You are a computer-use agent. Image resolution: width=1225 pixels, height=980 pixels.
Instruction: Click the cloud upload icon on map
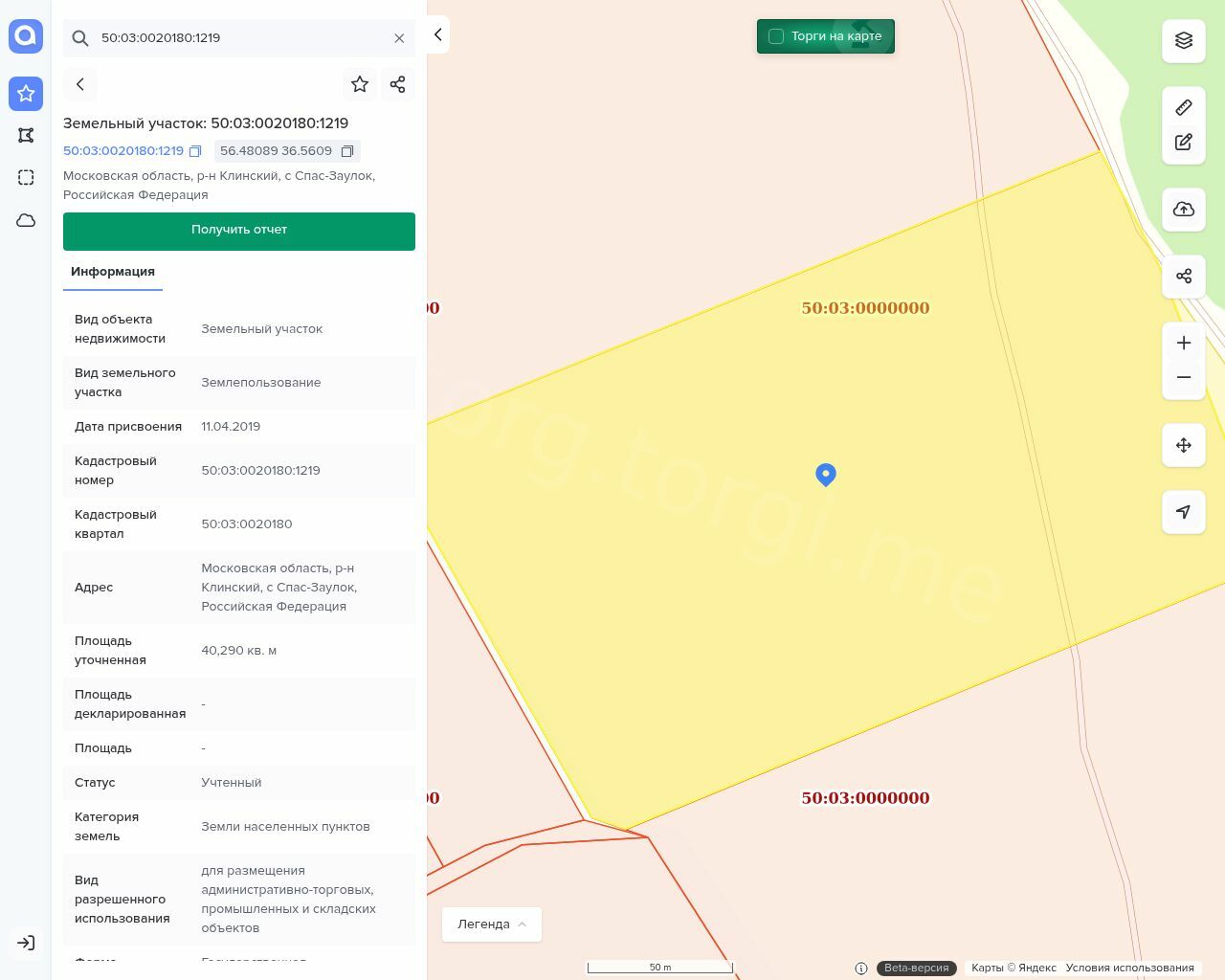[1184, 210]
